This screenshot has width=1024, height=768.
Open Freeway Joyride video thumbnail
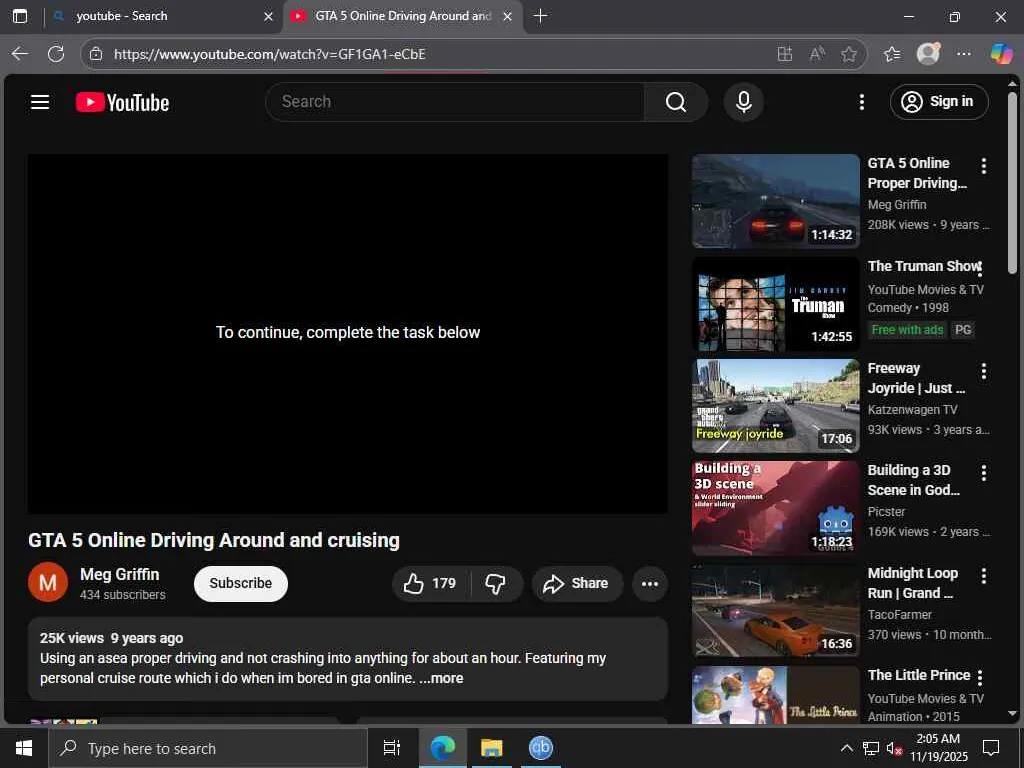coord(775,406)
